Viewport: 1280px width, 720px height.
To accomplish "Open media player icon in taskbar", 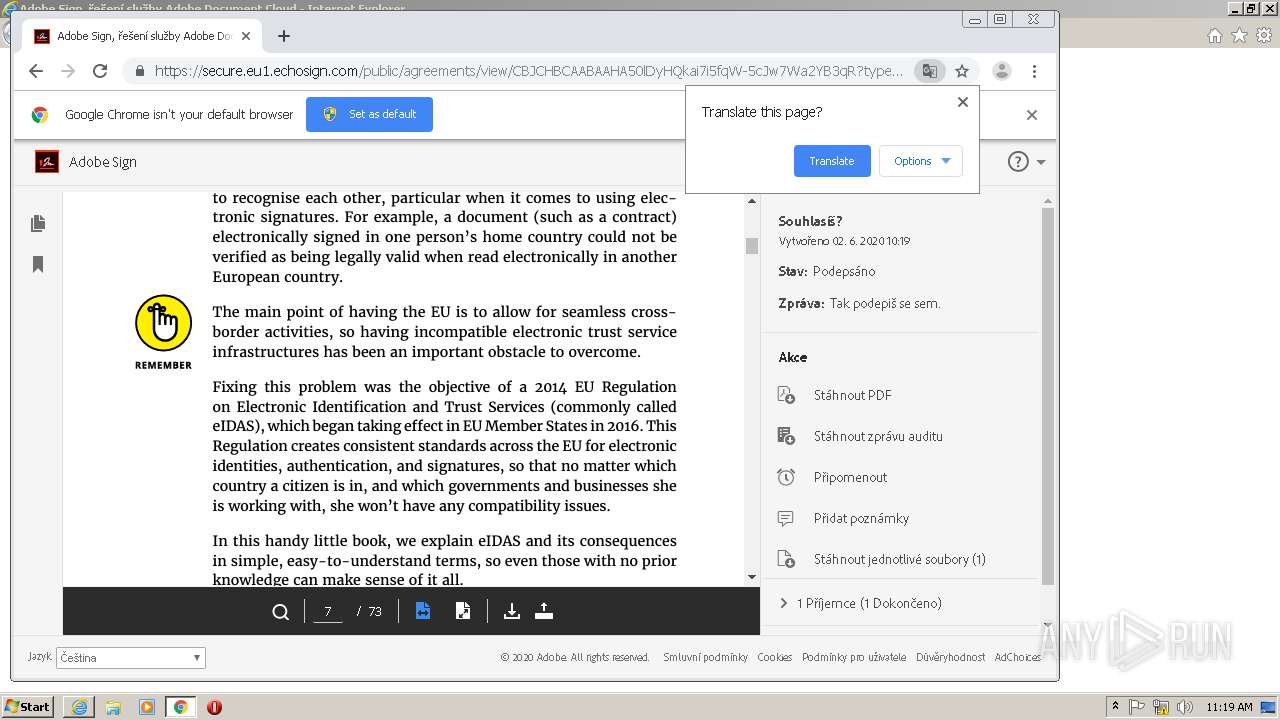I will [147, 707].
